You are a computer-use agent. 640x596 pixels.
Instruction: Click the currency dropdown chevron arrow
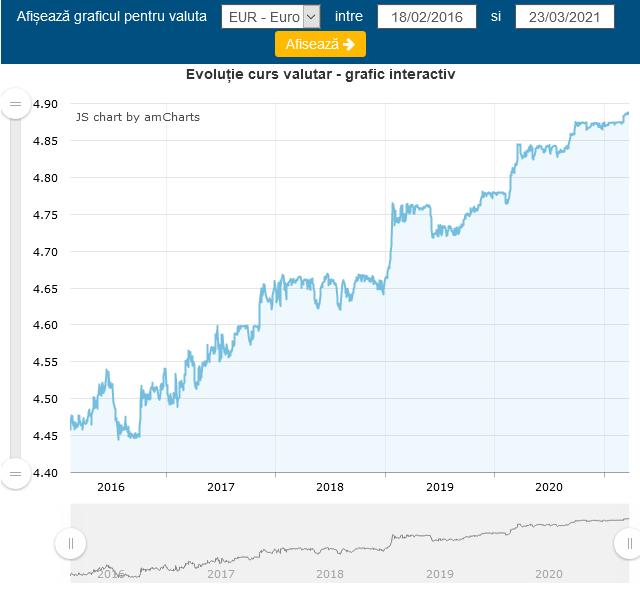coord(311,17)
